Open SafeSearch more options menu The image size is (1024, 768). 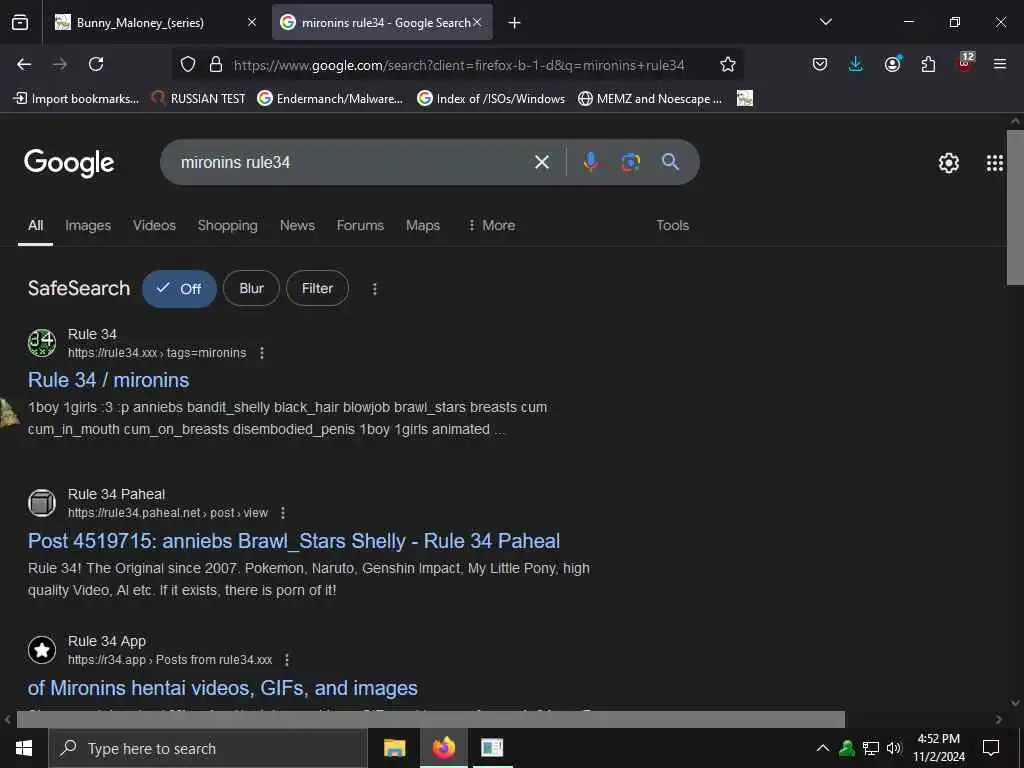[x=375, y=289]
